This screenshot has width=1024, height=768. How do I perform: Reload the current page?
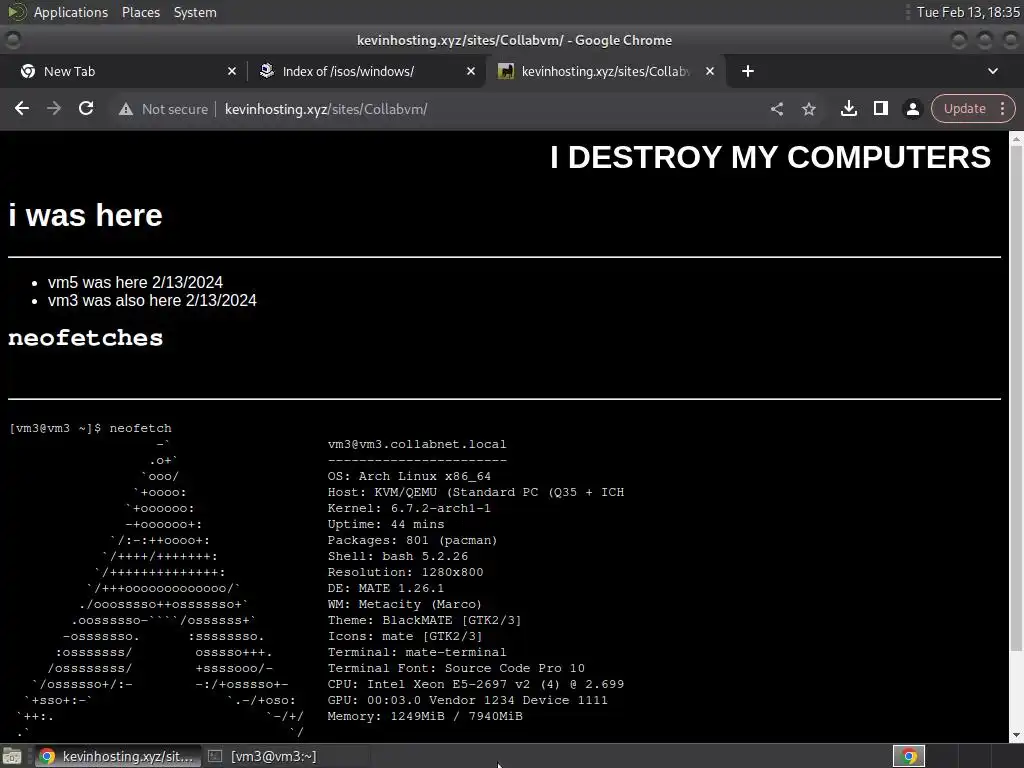point(86,109)
